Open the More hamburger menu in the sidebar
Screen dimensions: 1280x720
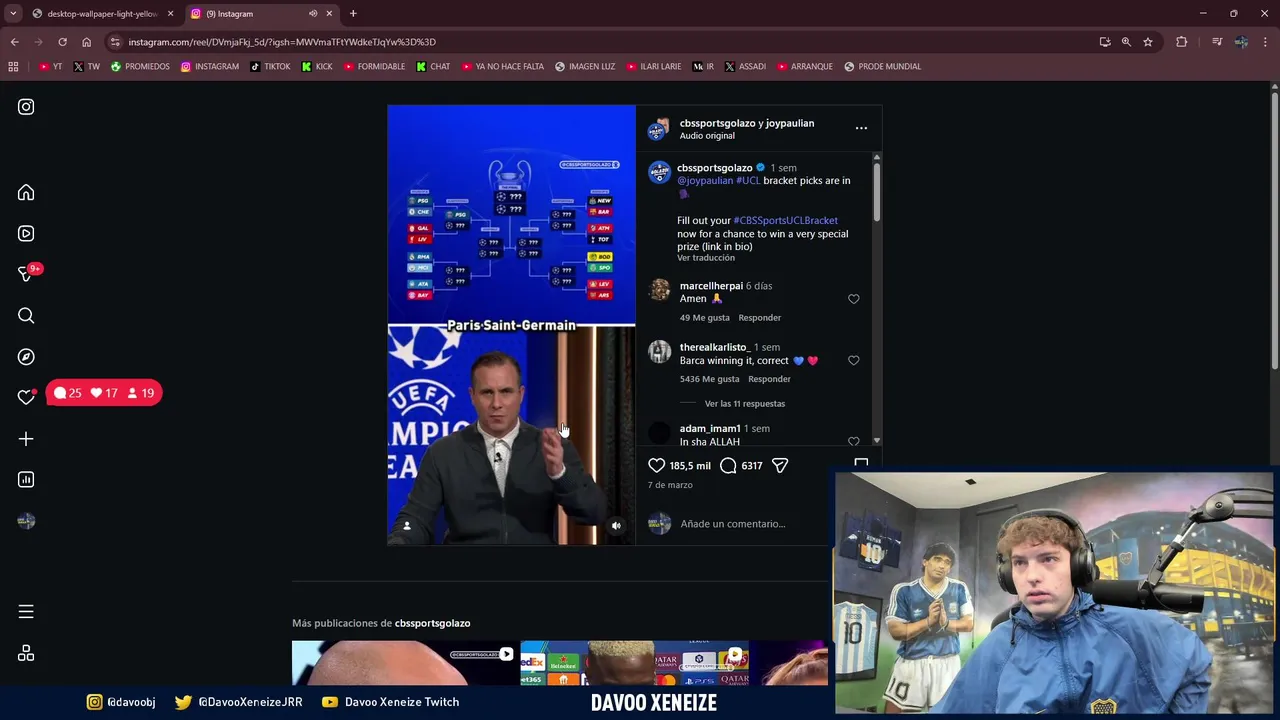click(26, 611)
